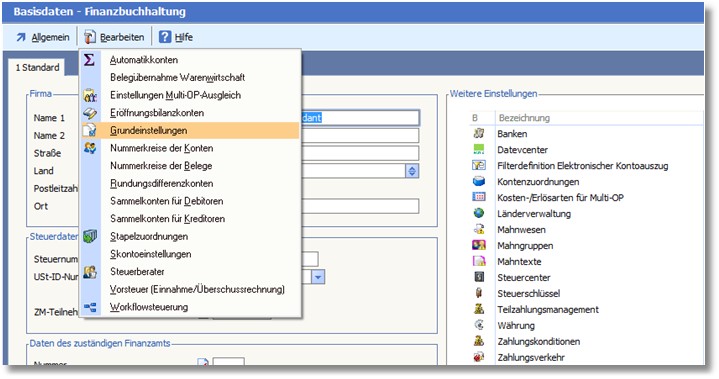The height and width of the screenshot is (379, 719).
Task: Click the Mahngruppen icon in the list
Action: tap(479, 245)
